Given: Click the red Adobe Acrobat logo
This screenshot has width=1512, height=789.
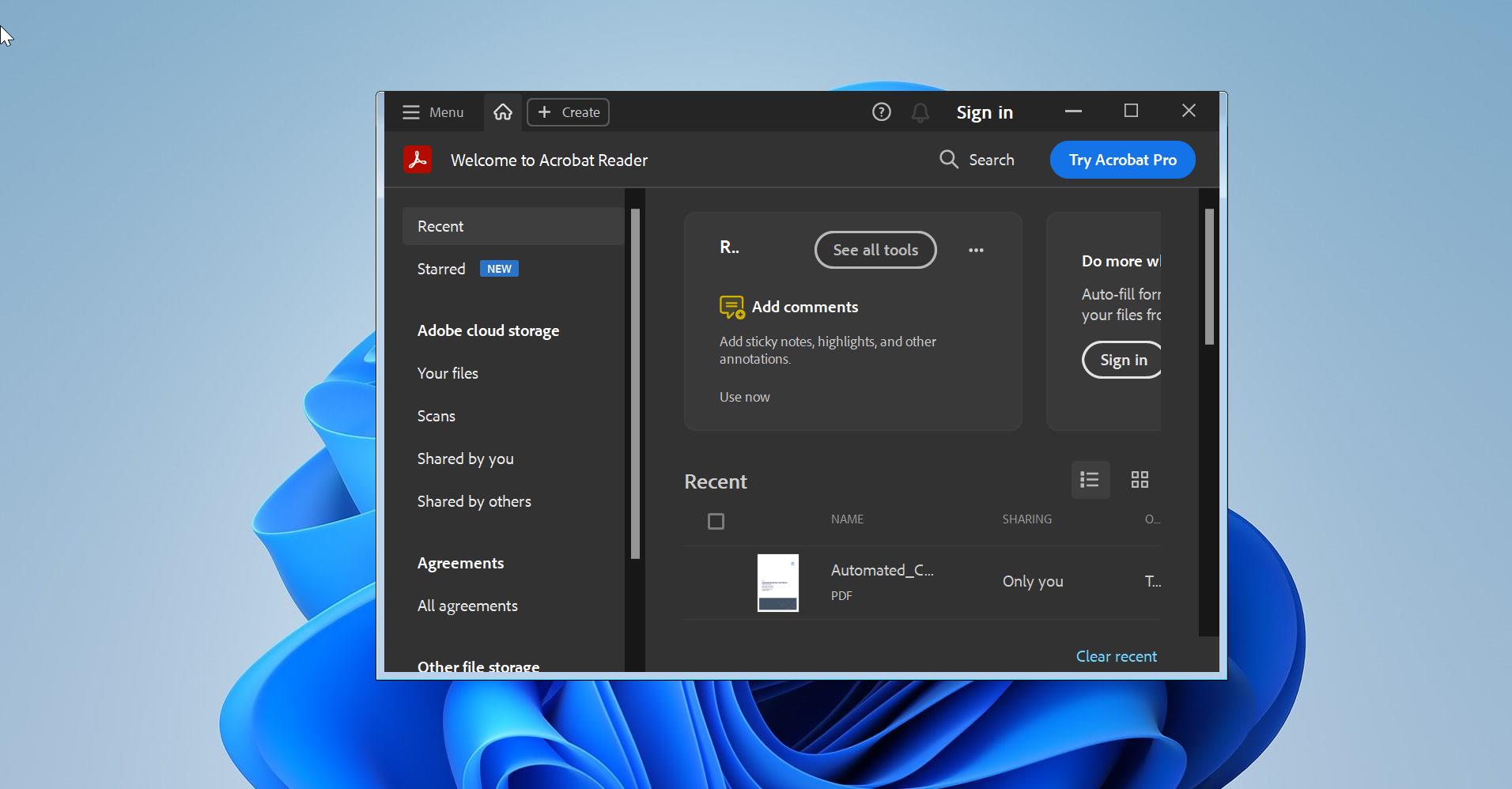Looking at the screenshot, I should point(418,159).
